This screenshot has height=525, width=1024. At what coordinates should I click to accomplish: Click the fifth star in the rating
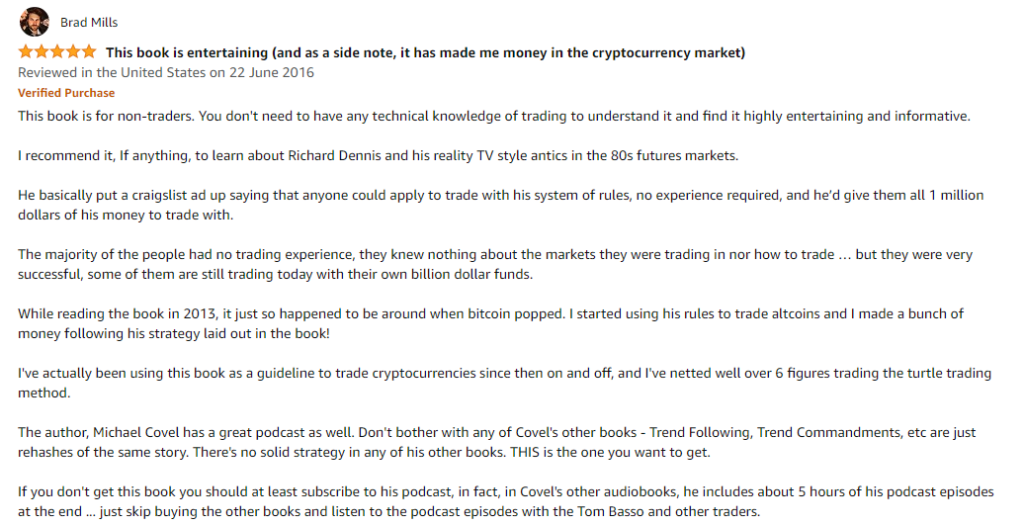(88, 52)
